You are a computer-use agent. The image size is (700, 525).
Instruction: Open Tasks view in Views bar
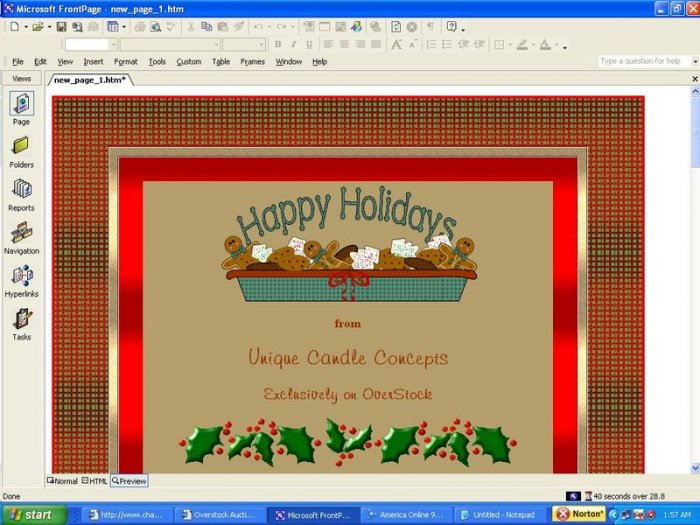[x=21, y=325]
